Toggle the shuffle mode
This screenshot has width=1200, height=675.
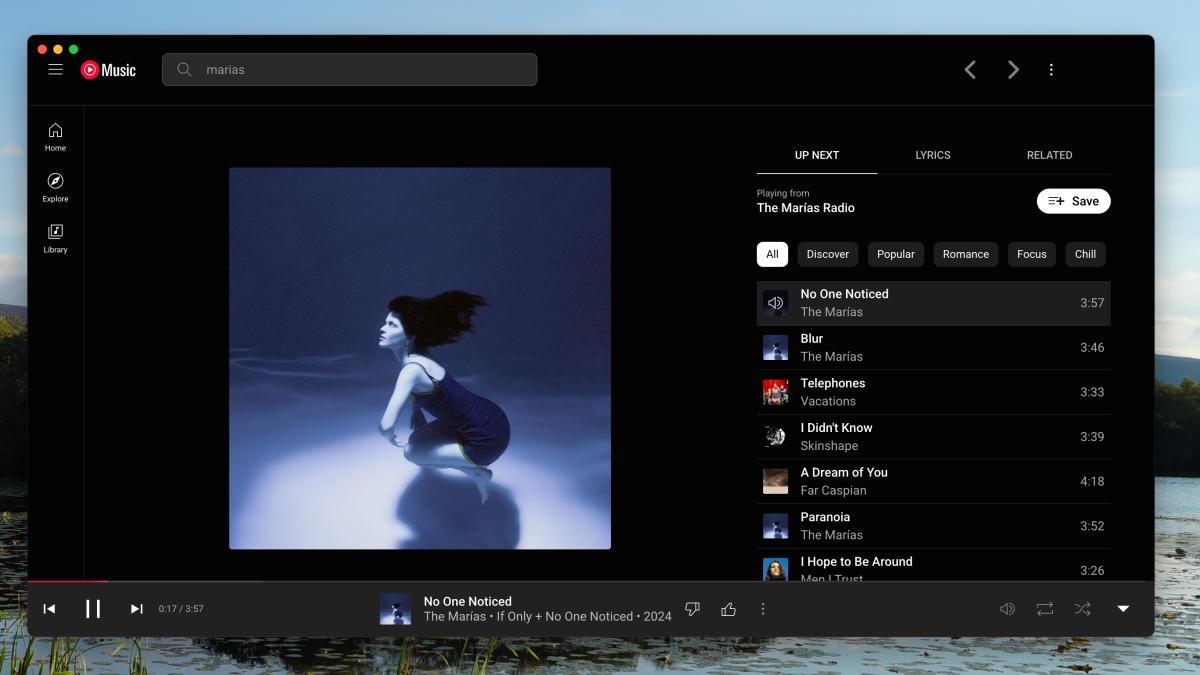pyautogui.click(x=1082, y=609)
